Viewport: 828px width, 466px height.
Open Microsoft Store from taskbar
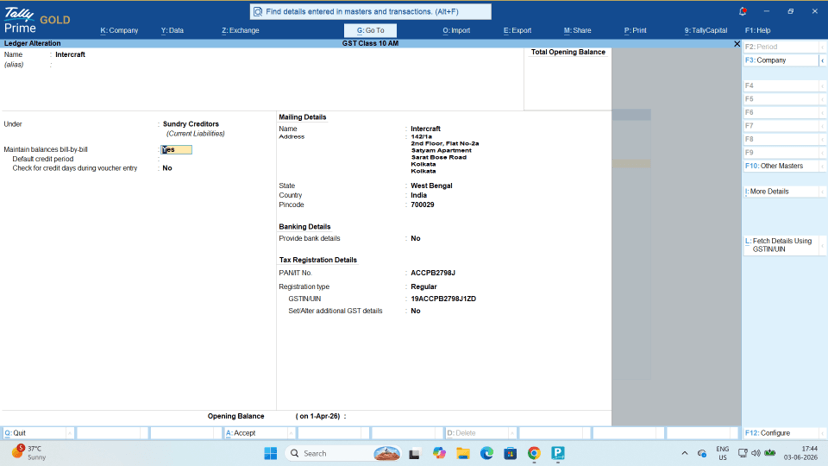click(x=510, y=453)
